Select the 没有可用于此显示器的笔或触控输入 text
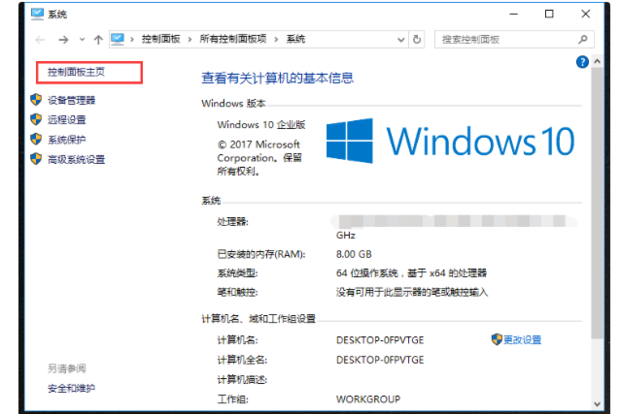The image size is (620, 414). click(412, 293)
